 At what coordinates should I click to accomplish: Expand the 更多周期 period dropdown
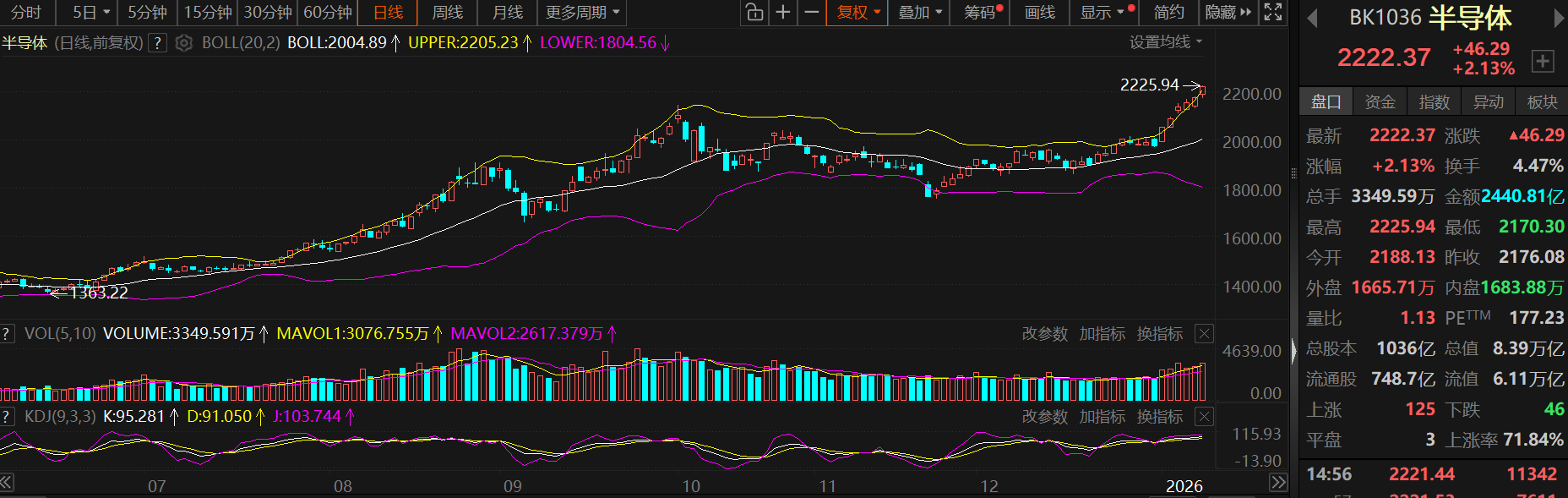(582, 13)
